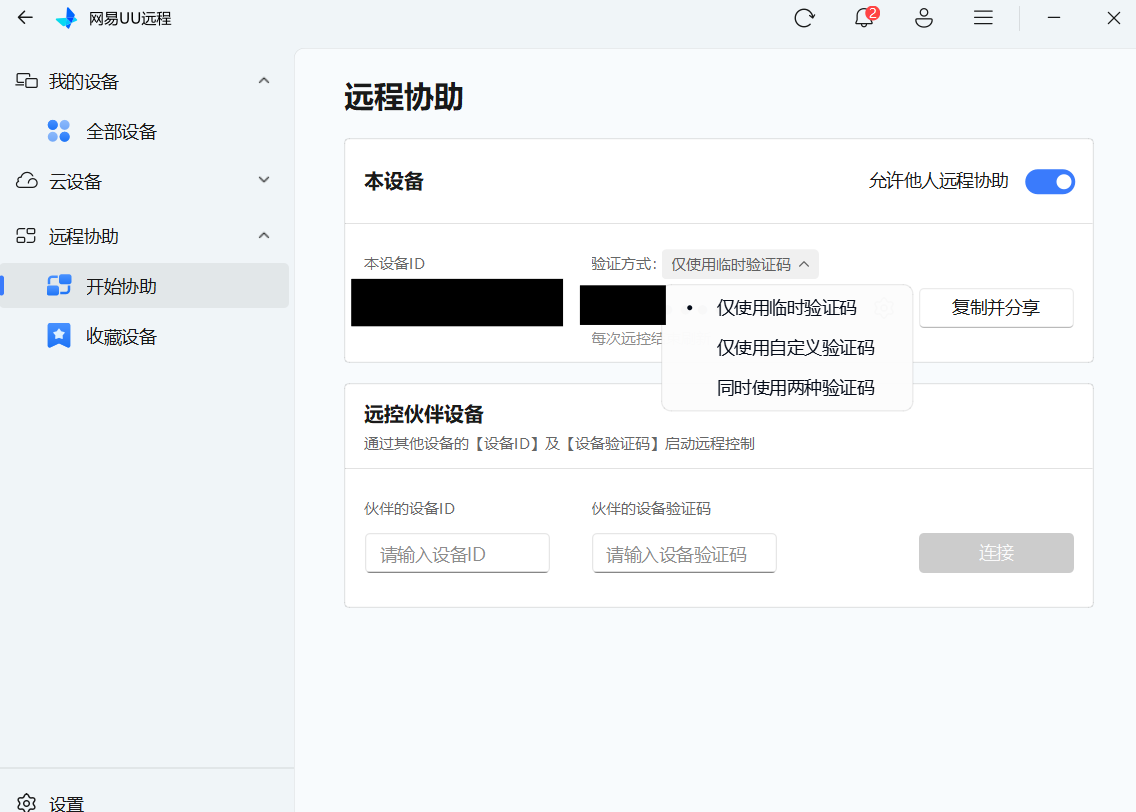This screenshot has height=812, width=1136.
Task: Open 开始协助 in sidebar
Action: pyautogui.click(x=145, y=285)
